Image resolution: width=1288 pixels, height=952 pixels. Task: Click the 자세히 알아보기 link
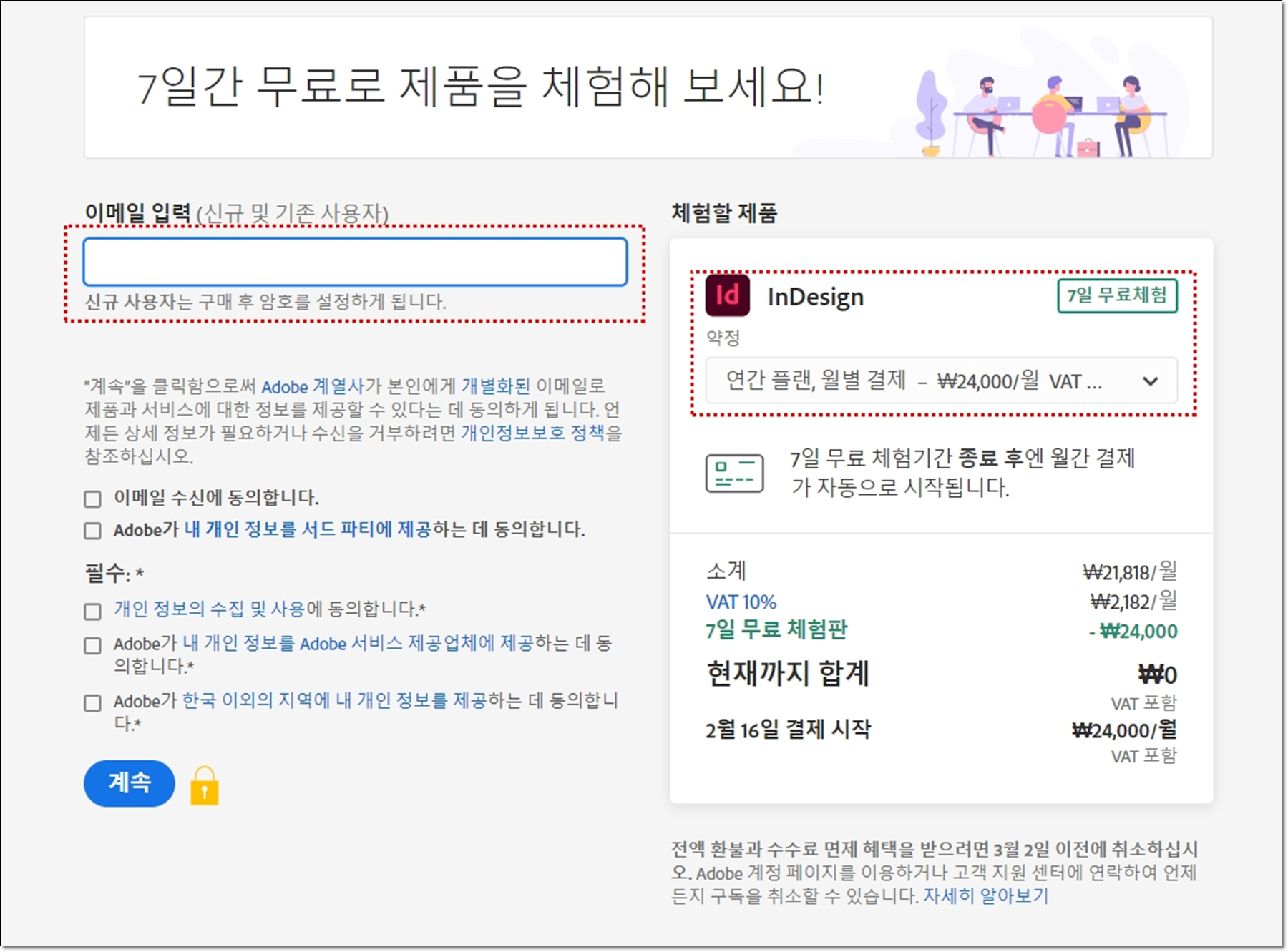[985, 895]
